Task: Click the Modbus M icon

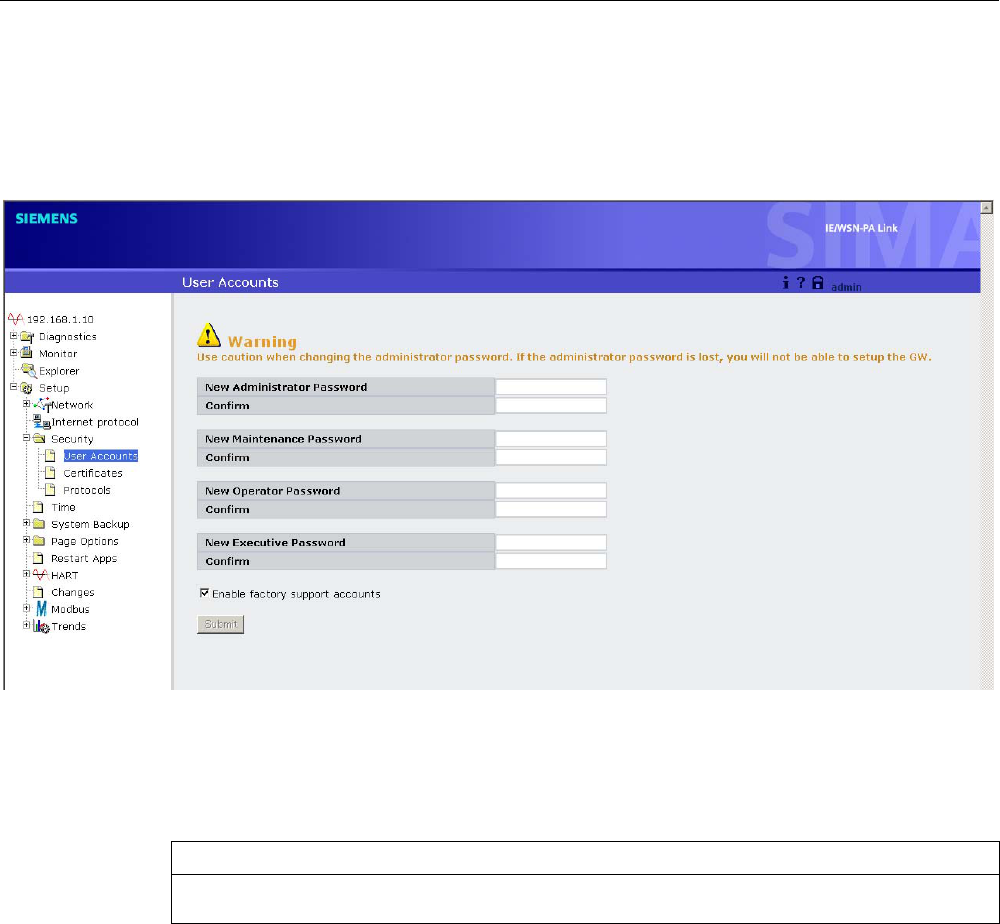Action: point(41,609)
